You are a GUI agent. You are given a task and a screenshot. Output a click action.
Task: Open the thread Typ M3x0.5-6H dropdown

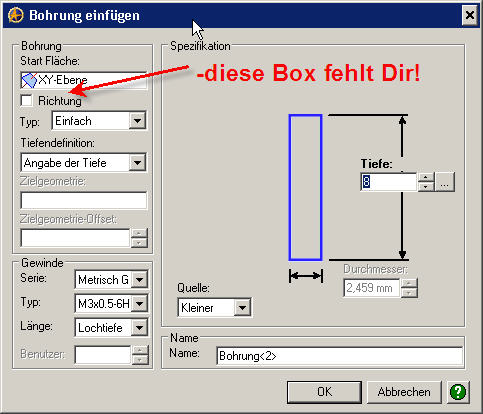139,303
